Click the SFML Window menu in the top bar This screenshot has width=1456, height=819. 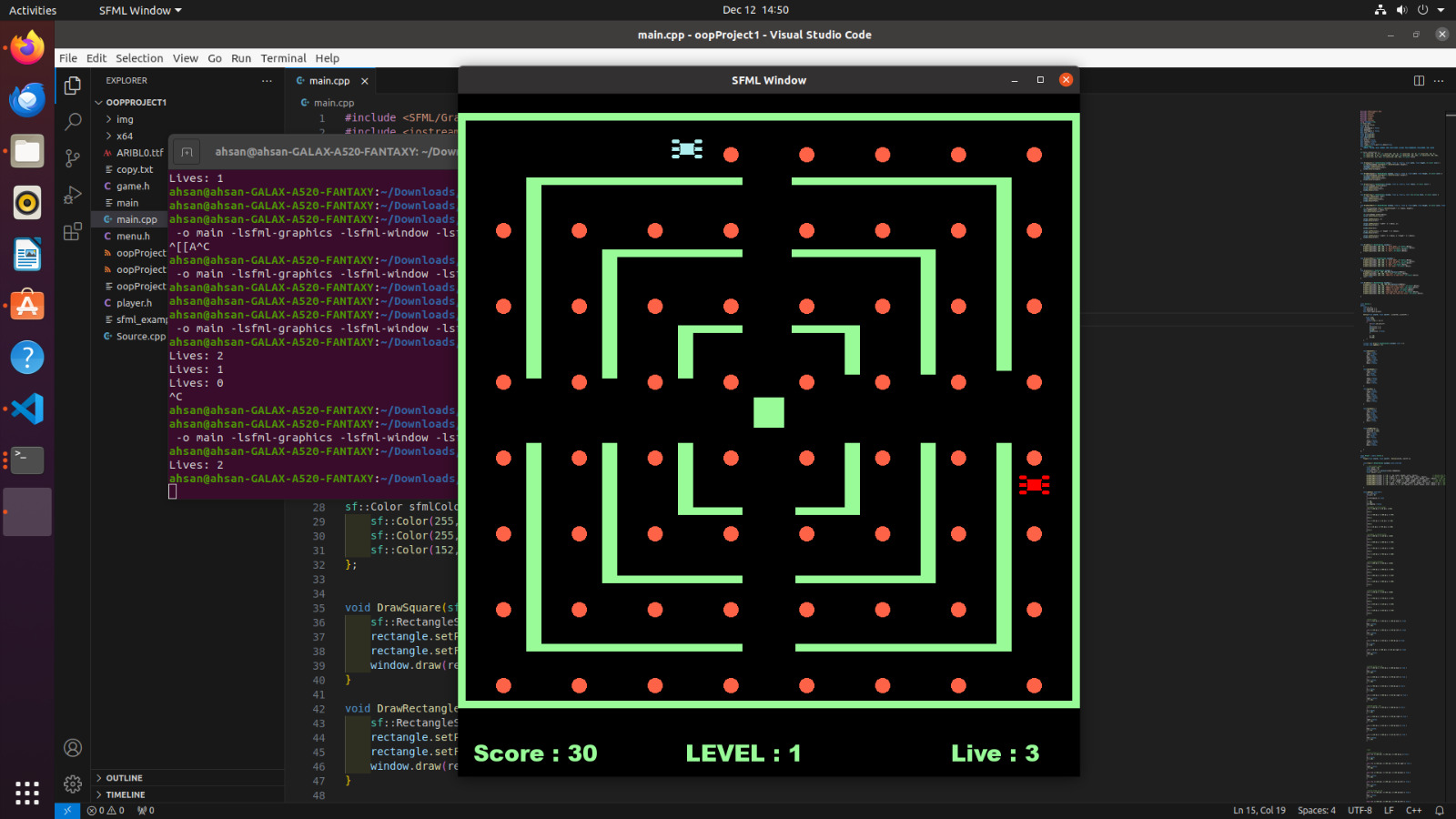pos(137,10)
